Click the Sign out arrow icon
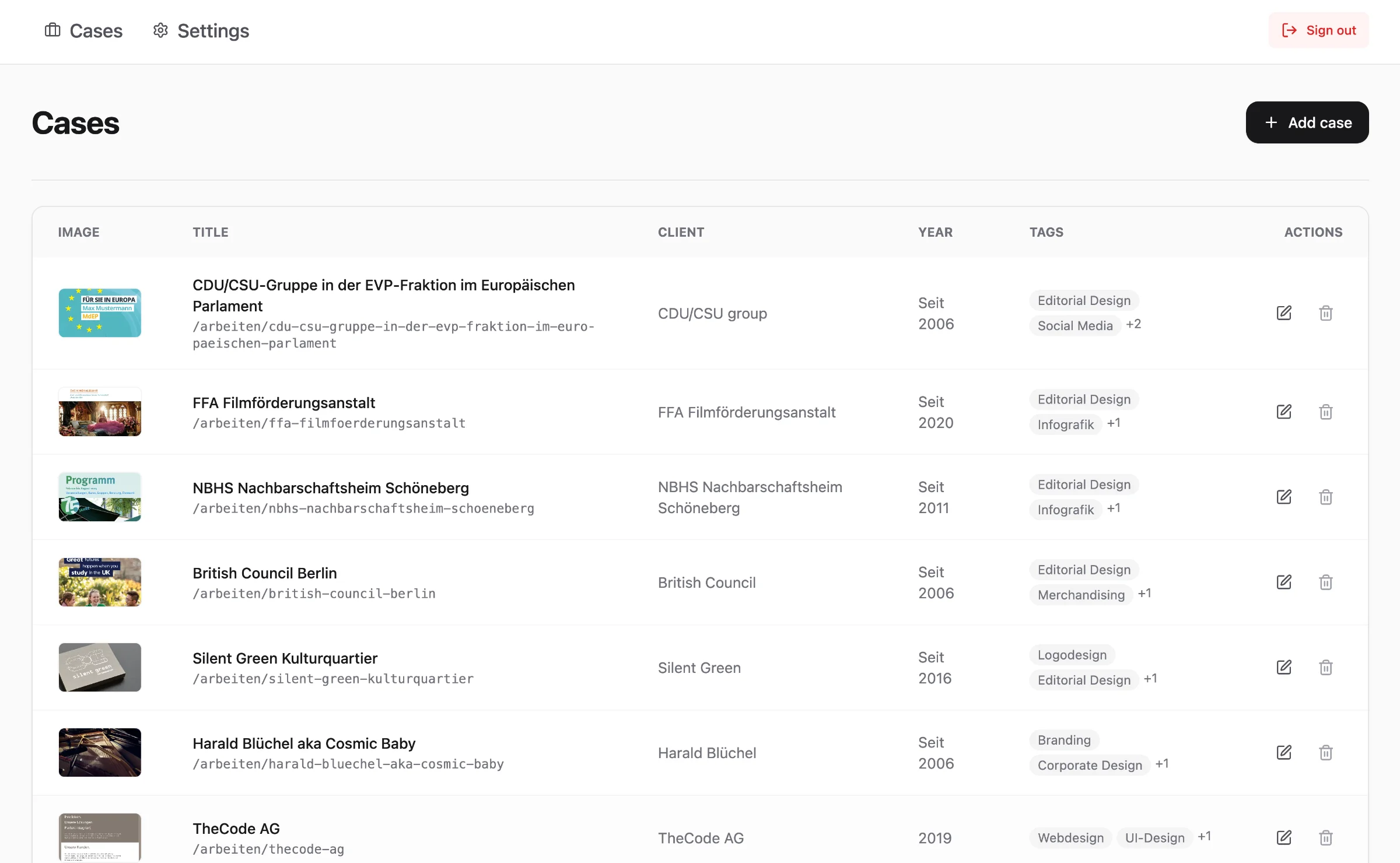 coord(1289,30)
